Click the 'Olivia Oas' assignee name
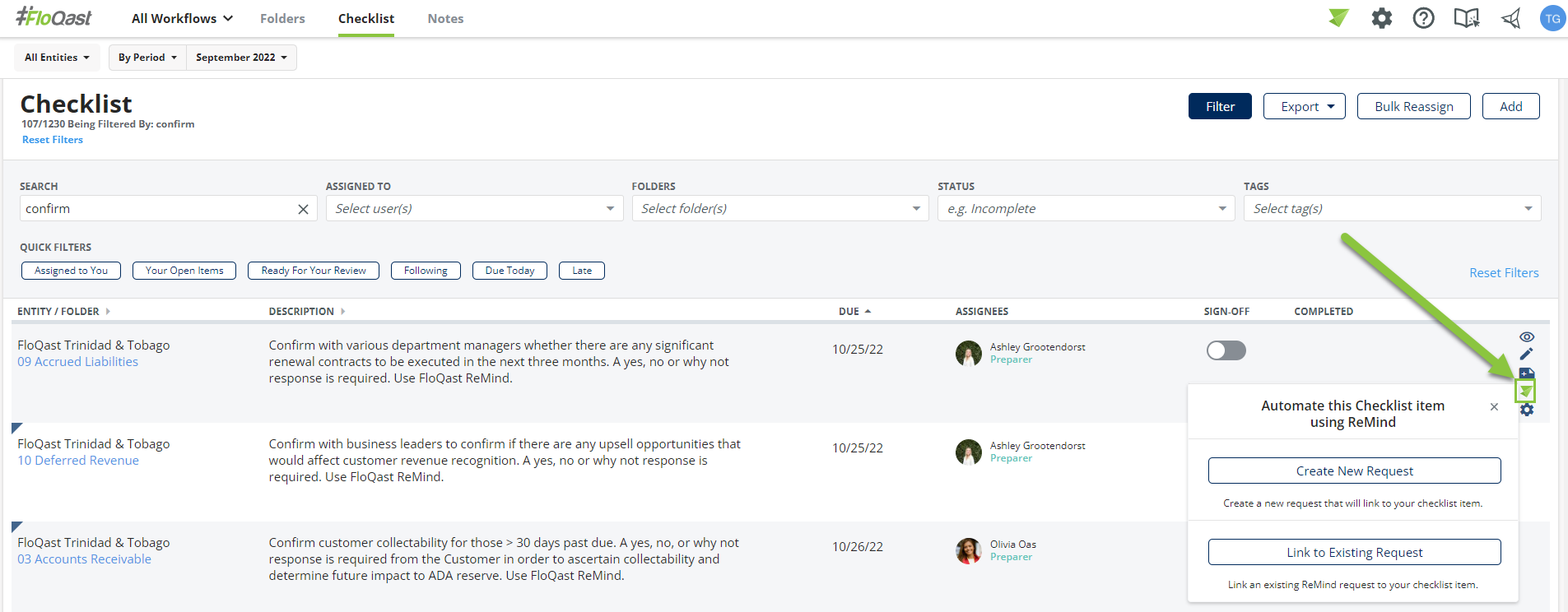The height and width of the screenshot is (612, 1568). (1013, 545)
